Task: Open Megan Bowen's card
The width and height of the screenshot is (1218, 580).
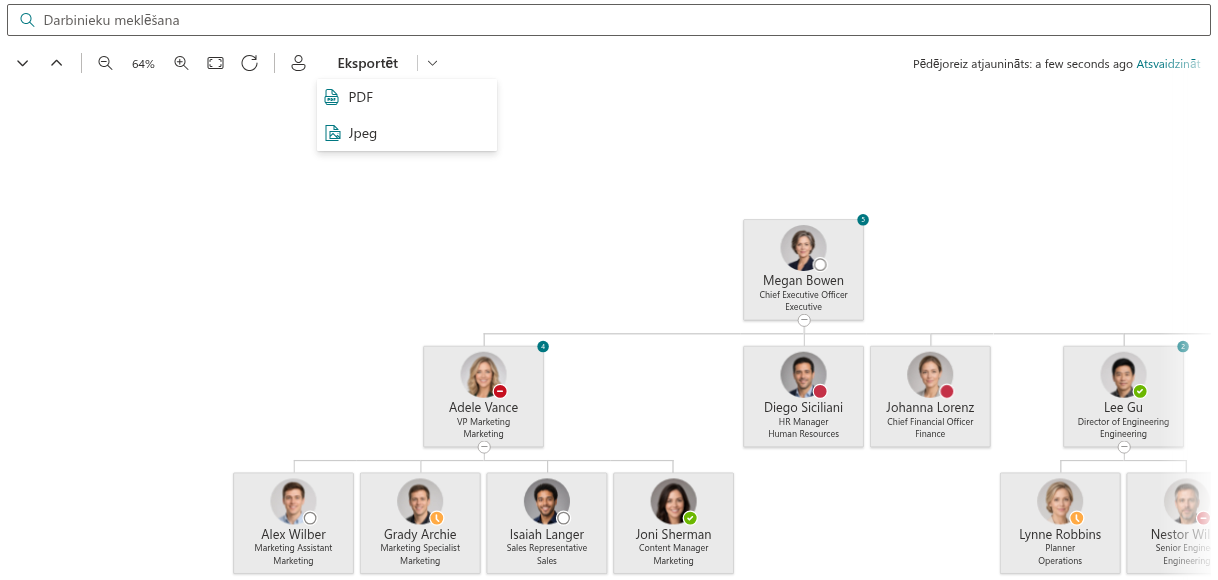Action: click(803, 270)
